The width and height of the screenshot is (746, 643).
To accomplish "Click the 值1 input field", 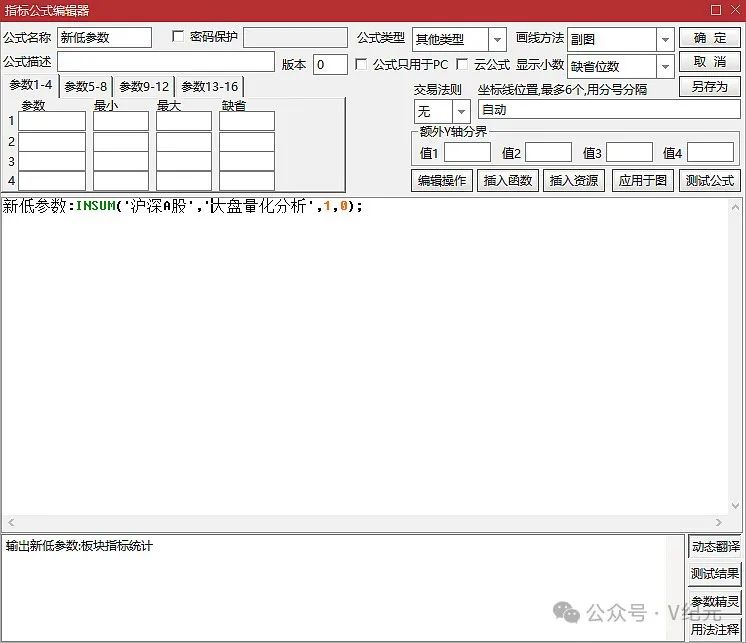I will (x=467, y=153).
